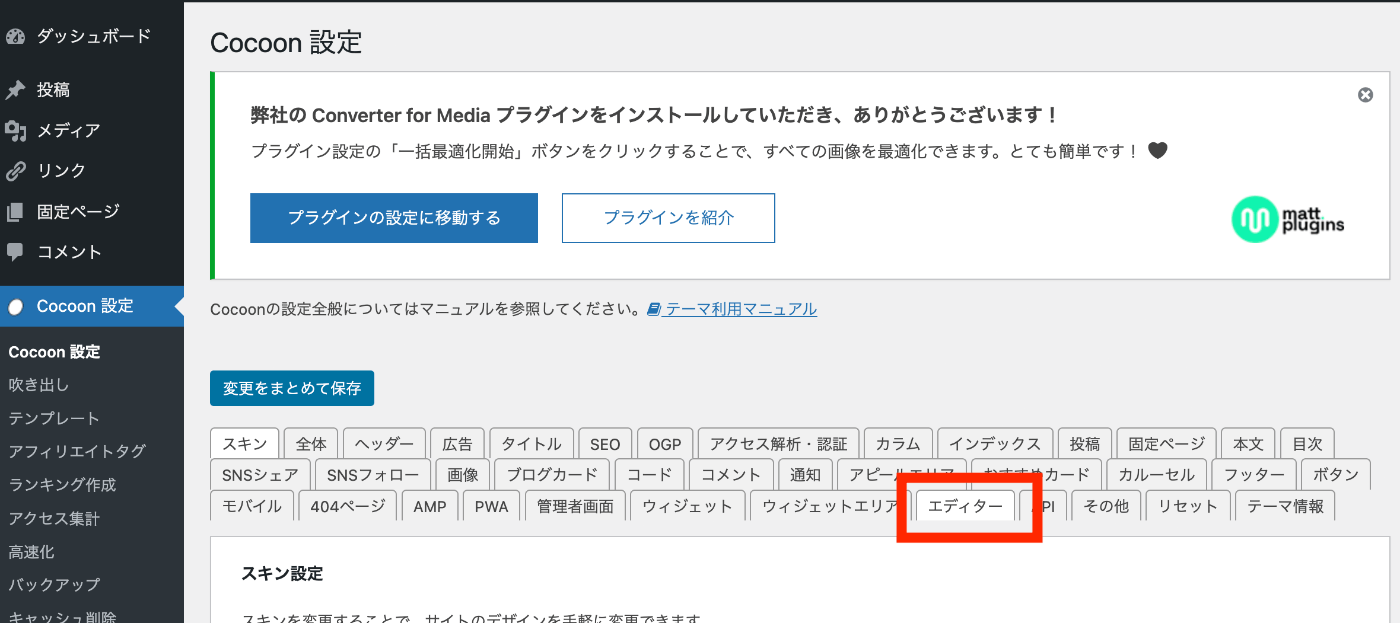Switch to SNSシェア tab

(x=260, y=475)
